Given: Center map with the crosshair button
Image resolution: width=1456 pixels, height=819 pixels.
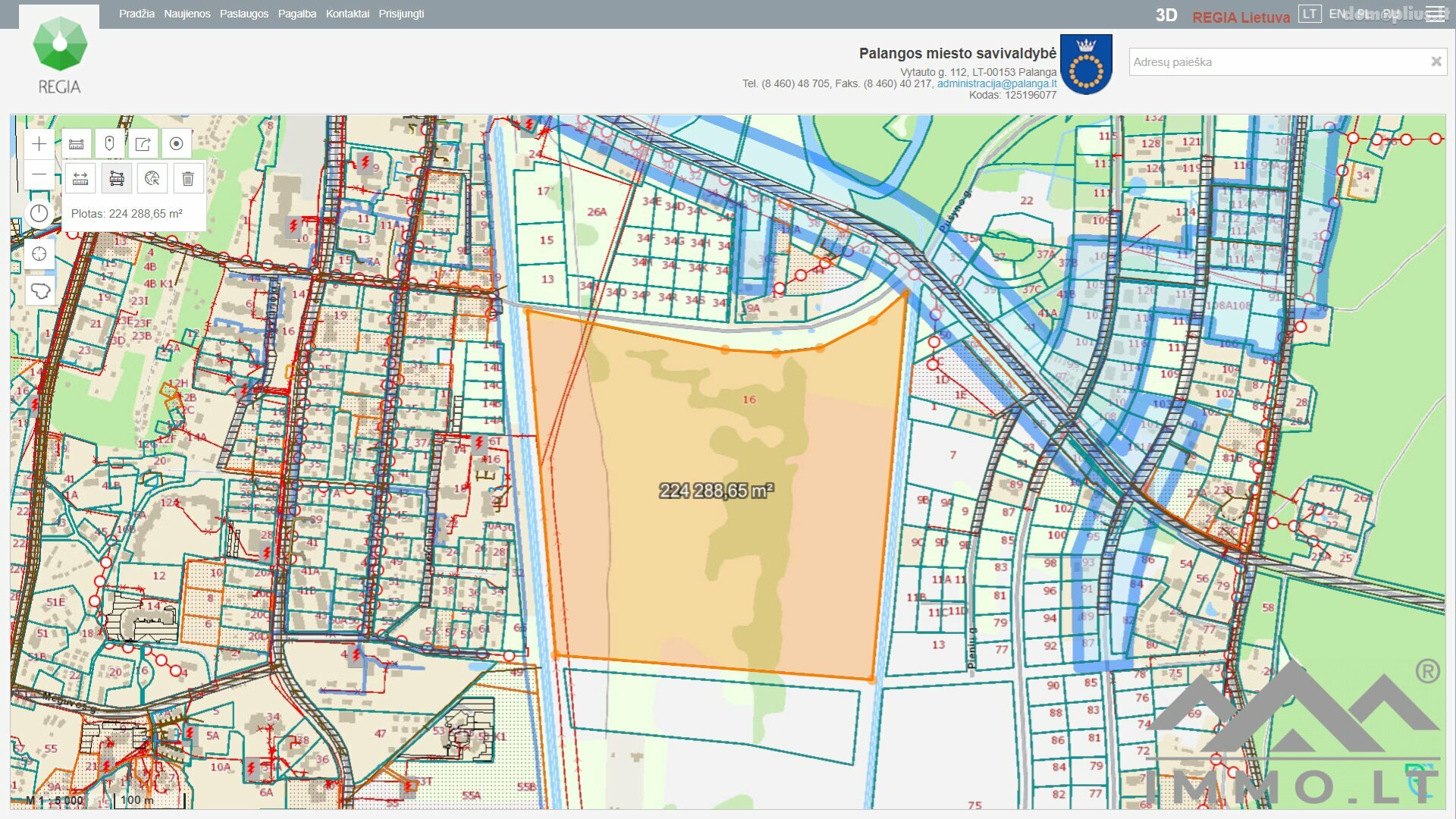Looking at the screenshot, I should point(39,254).
